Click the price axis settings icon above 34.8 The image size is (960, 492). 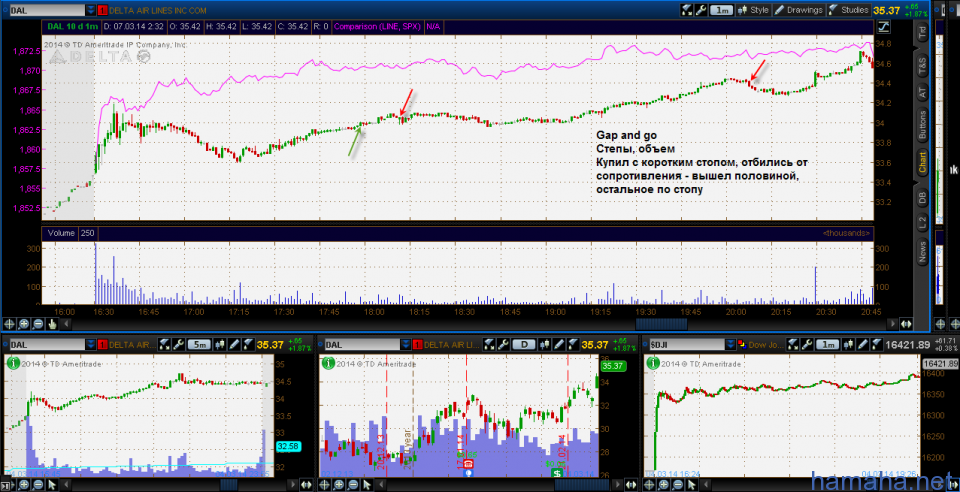pos(882,26)
